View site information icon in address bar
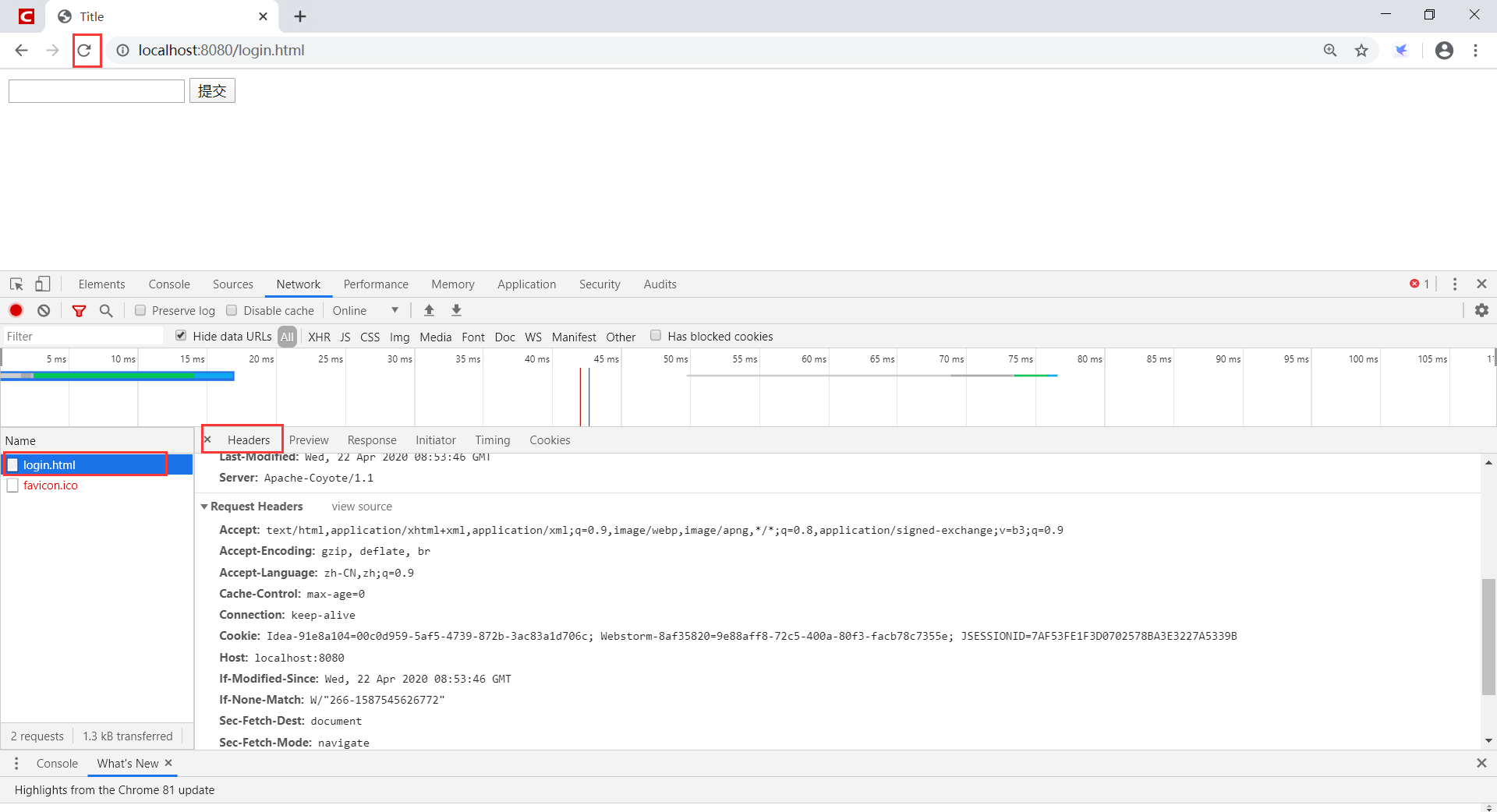The image size is (1497, 812). pos(122,51)
